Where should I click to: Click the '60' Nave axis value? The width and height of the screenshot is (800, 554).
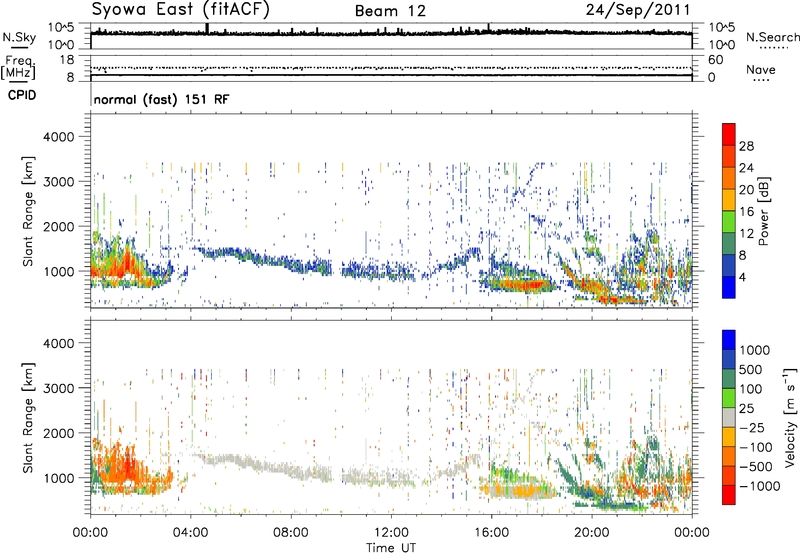coord(715,60)
